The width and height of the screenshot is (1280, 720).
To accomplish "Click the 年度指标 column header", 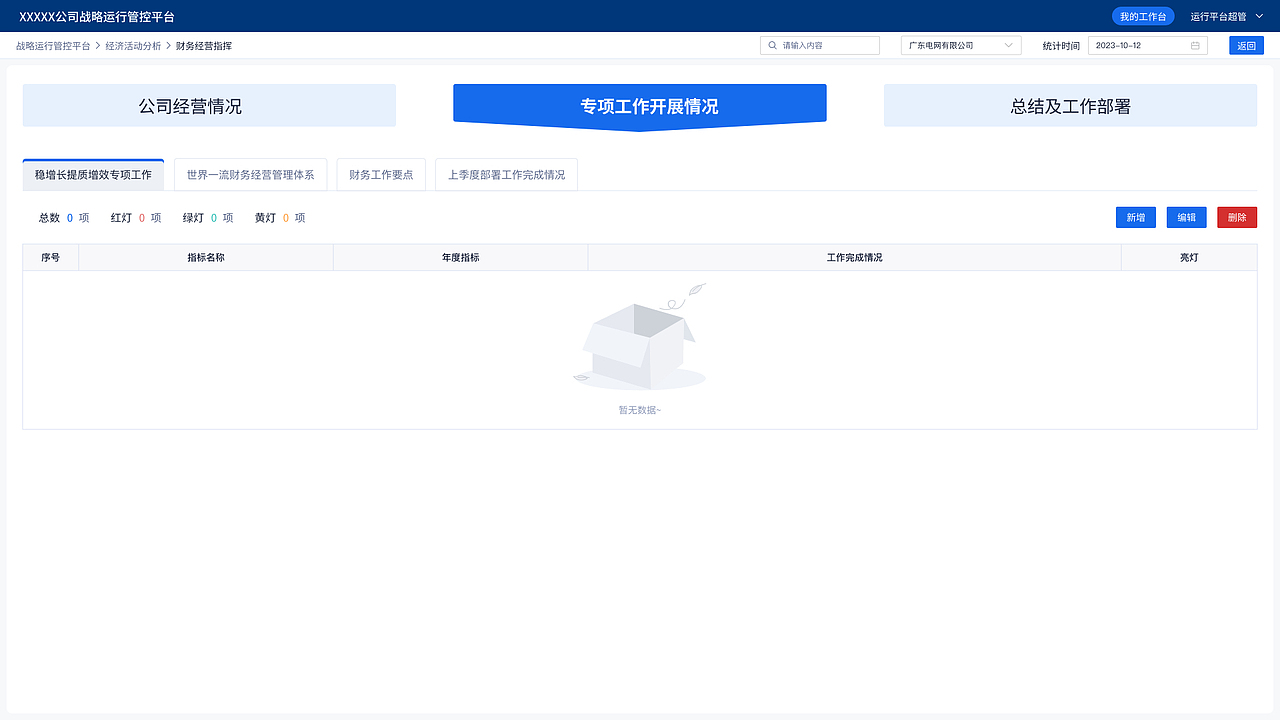I will point(461,257).
